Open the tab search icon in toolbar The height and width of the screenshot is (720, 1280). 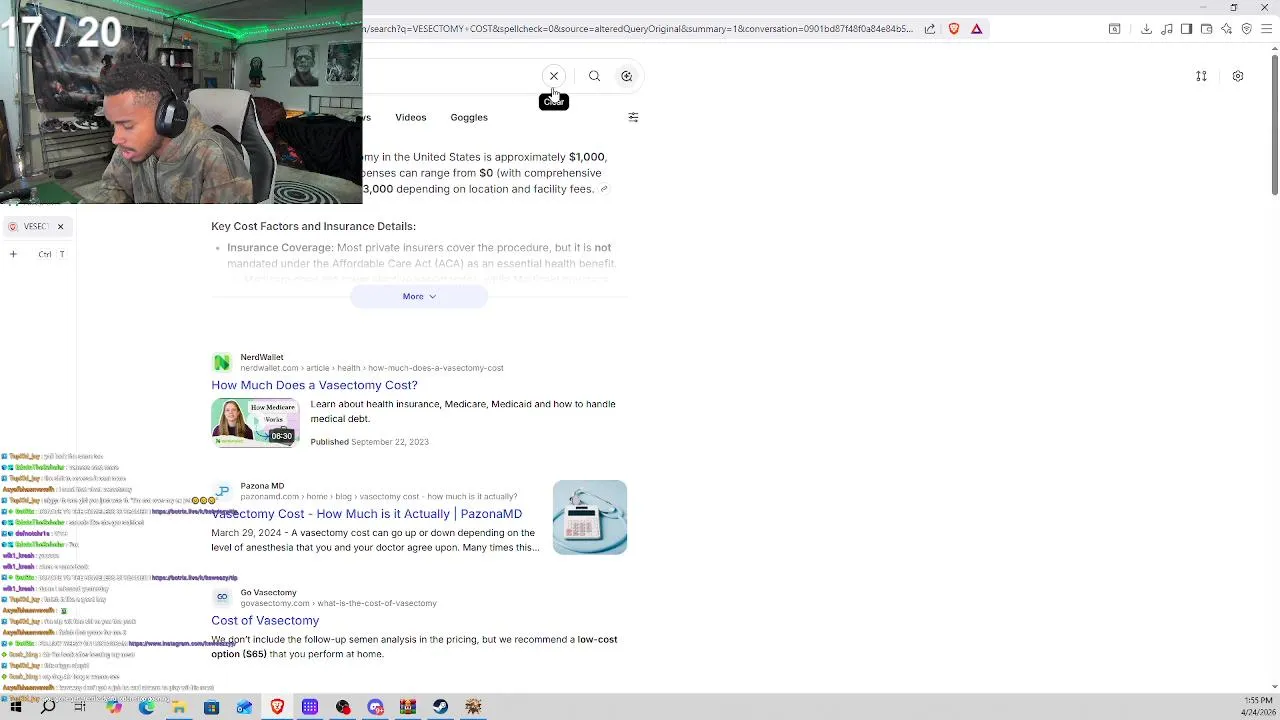point(1115,29)
